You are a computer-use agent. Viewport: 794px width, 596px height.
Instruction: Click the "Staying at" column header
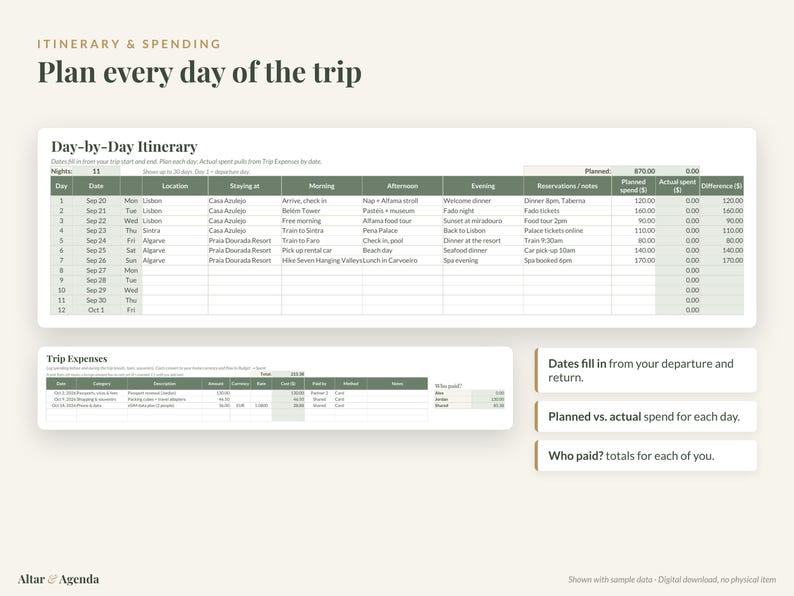click(x=245, y=186)
